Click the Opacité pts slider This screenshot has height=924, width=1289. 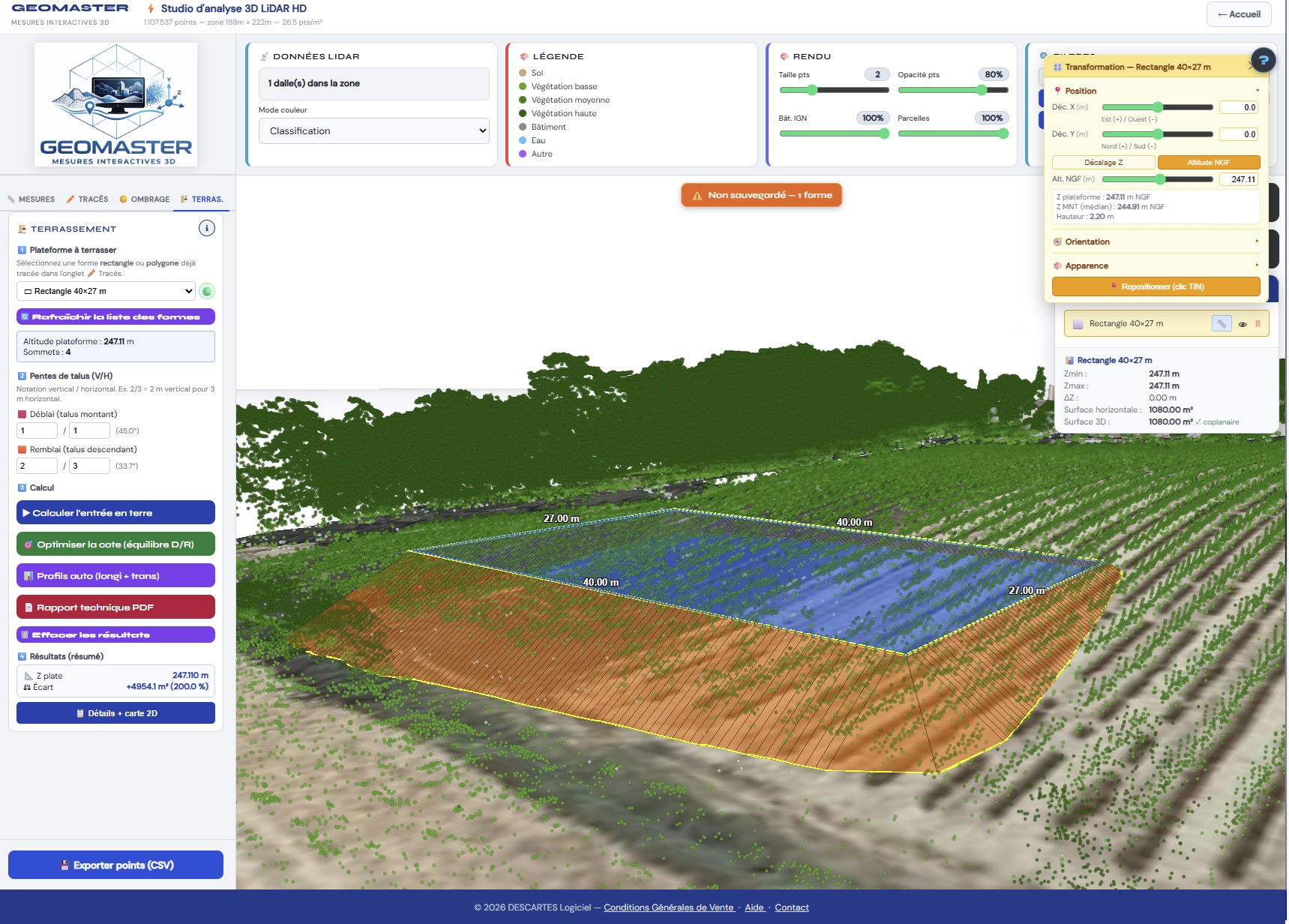(952, 90)
